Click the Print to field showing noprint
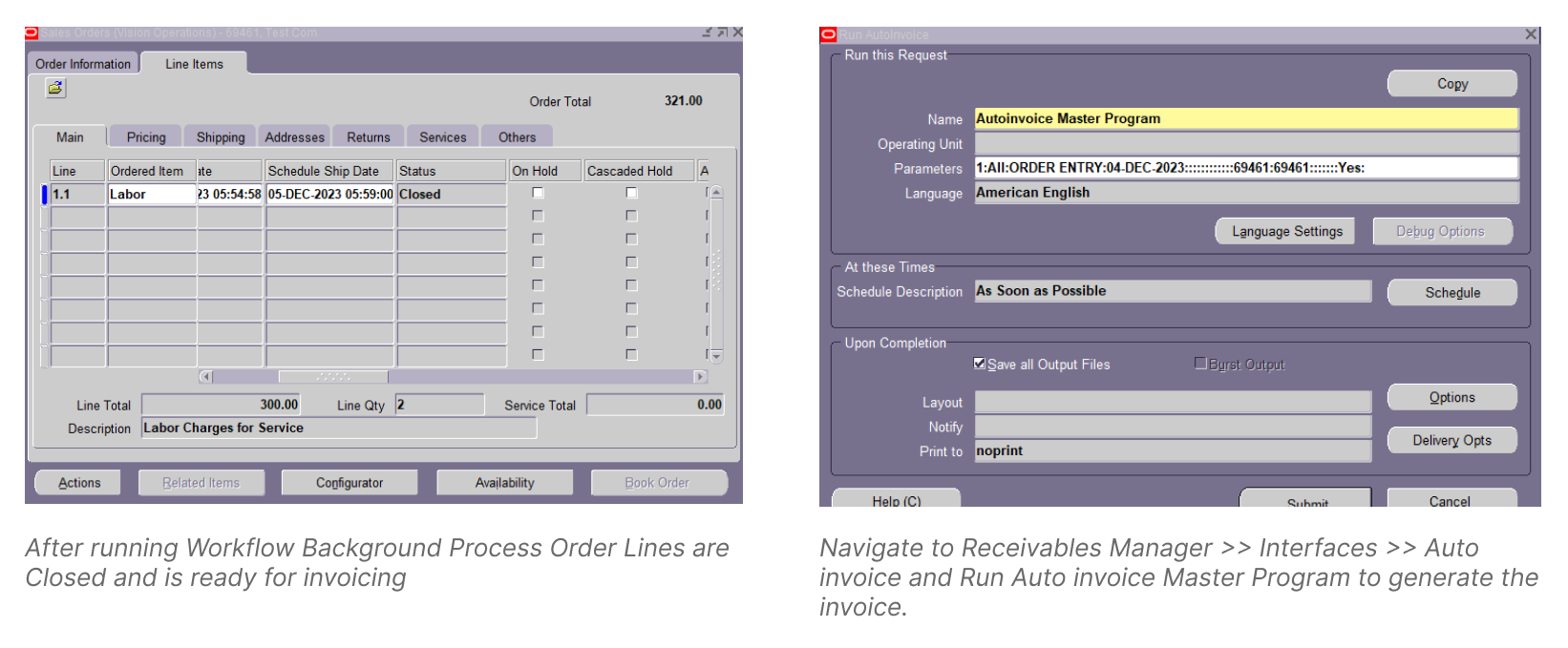This screenshot has width=1568, height=648. click(x=1173, y=451)
